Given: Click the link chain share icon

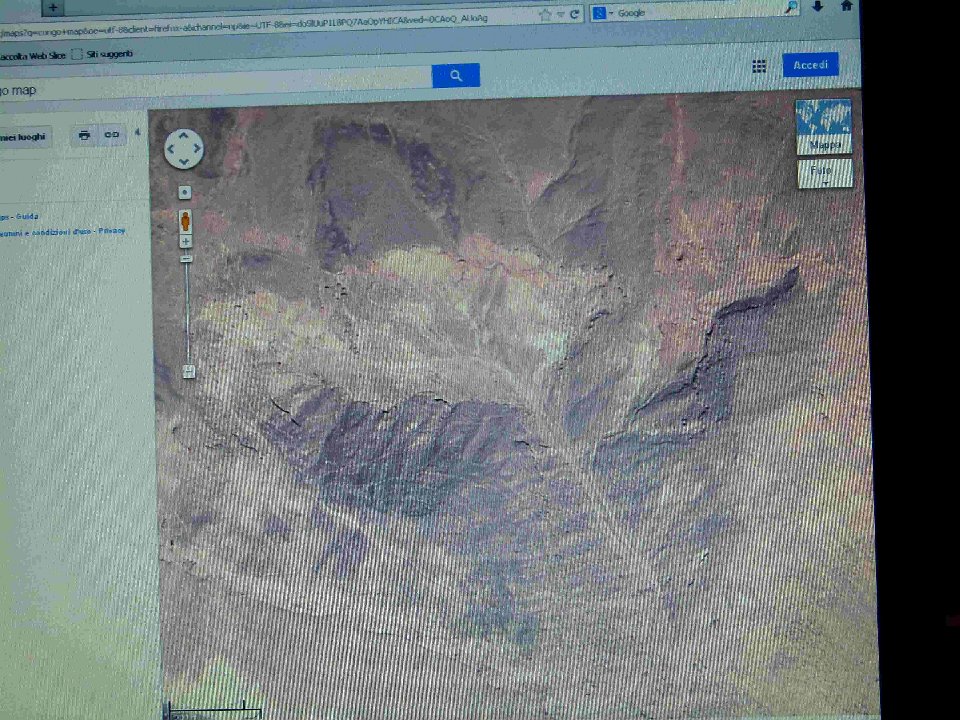Looking at the screenshot, I should [112, 135].
